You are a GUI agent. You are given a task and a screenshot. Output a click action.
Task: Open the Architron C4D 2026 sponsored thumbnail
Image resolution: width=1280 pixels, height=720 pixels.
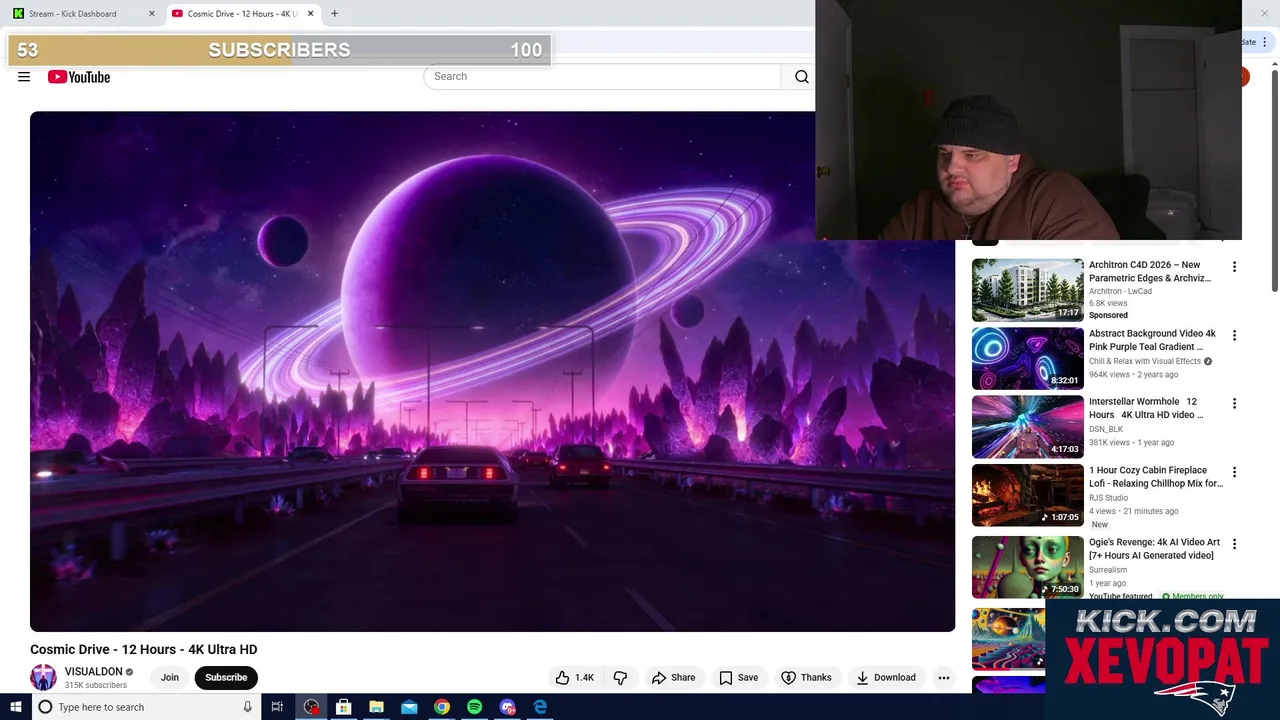pyautogui.click(x=1027, y=290)
